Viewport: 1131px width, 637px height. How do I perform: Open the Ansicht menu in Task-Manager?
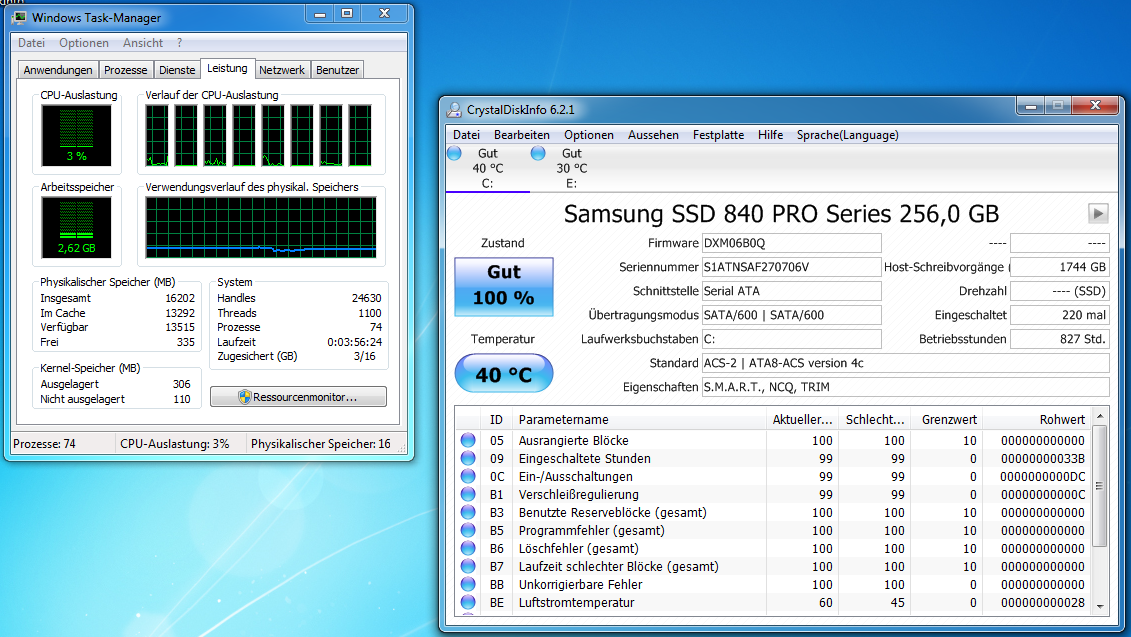(x=143, y=43)
